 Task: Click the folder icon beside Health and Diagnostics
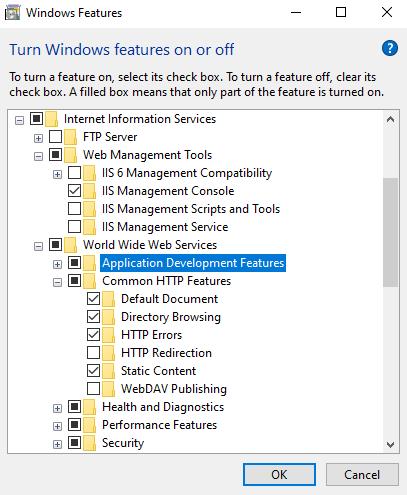point(89,407)
